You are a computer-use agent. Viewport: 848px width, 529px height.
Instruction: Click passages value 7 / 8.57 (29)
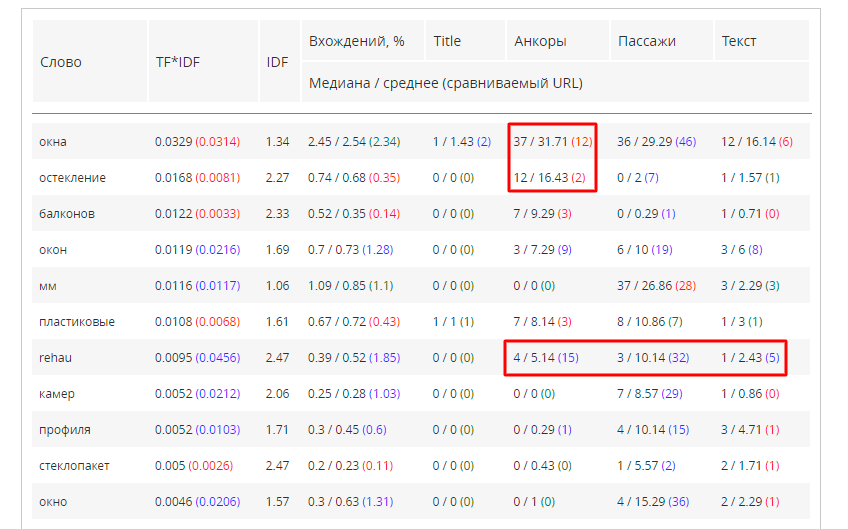tap(650, 394)
